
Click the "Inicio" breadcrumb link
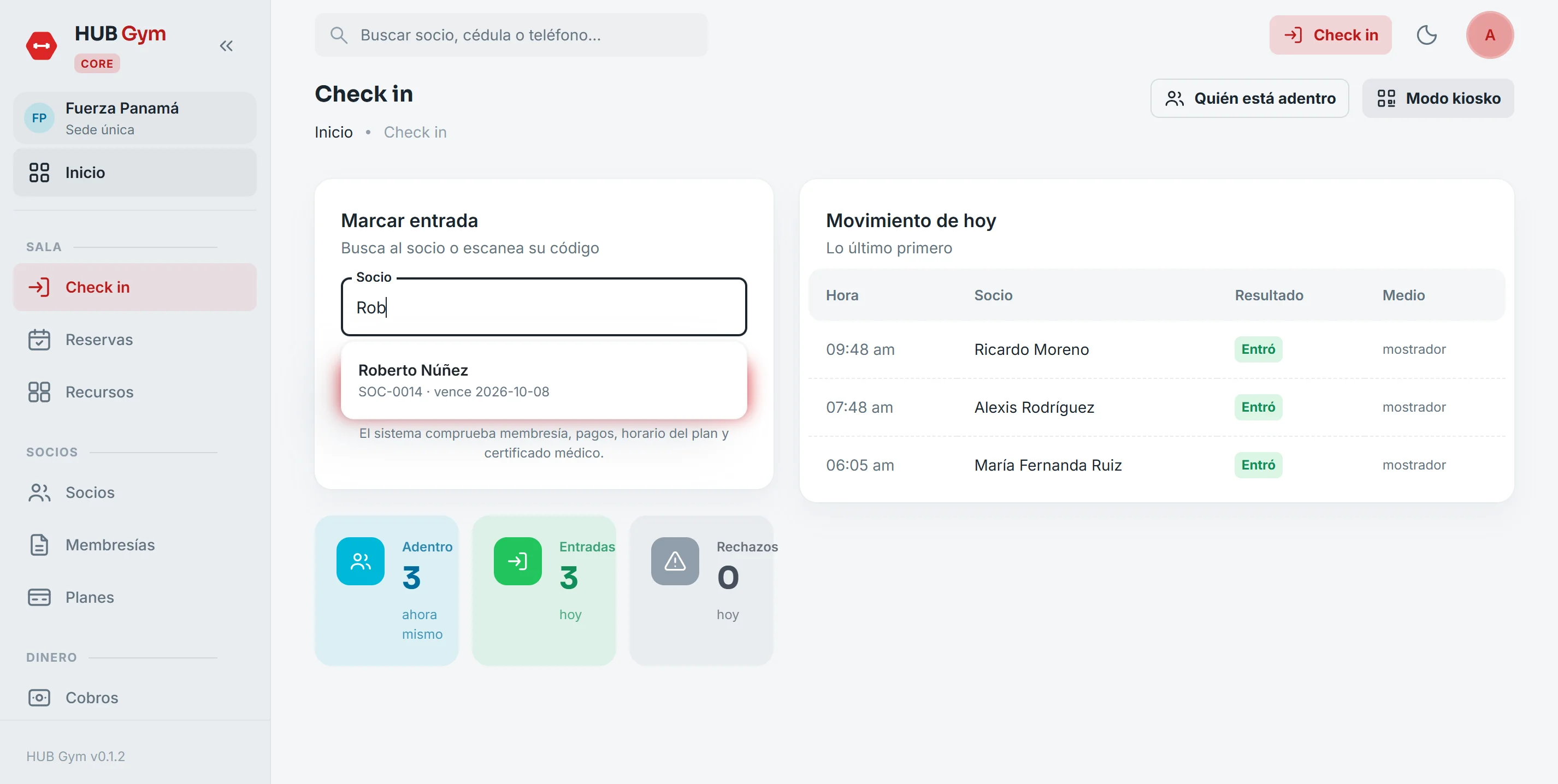[x=334, y=132]
